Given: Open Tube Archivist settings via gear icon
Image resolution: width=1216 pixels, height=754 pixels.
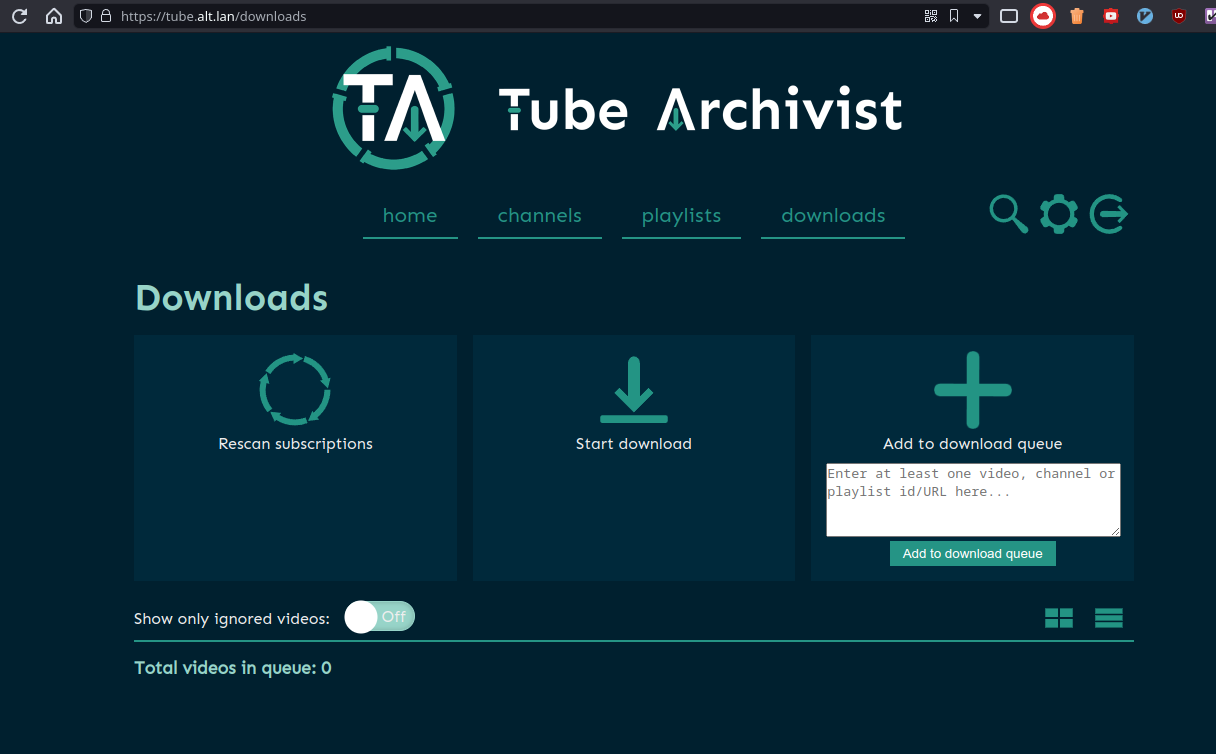Looking at the screenshot, I should [x=1058, y=214].
